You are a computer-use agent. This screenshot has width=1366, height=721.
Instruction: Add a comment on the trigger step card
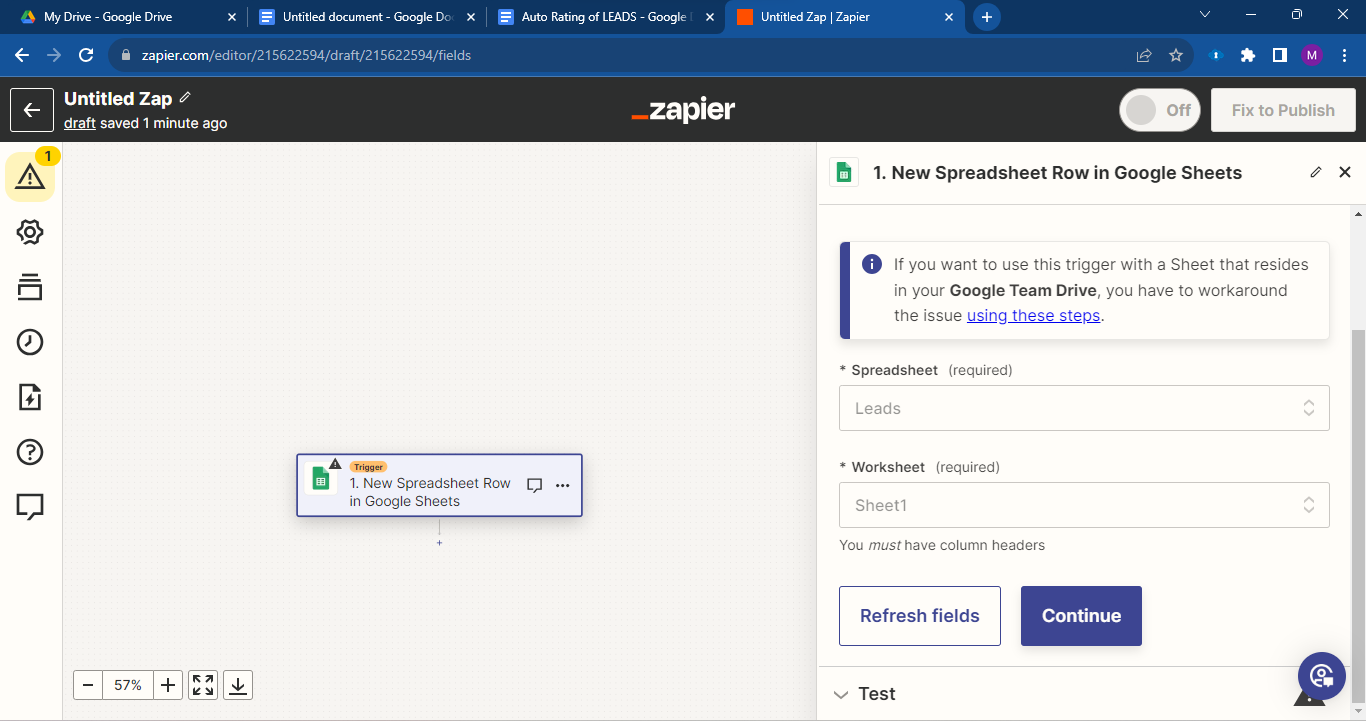tap(534, 485)
